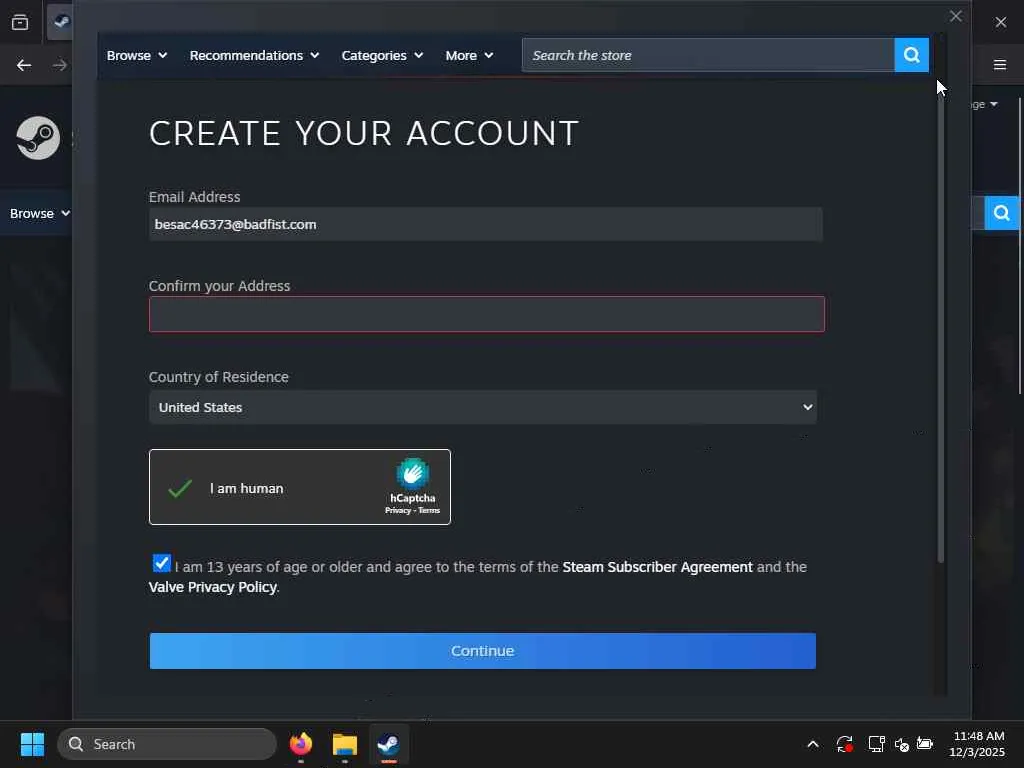Open hCaptcha Privacy link

click(397, 511)
